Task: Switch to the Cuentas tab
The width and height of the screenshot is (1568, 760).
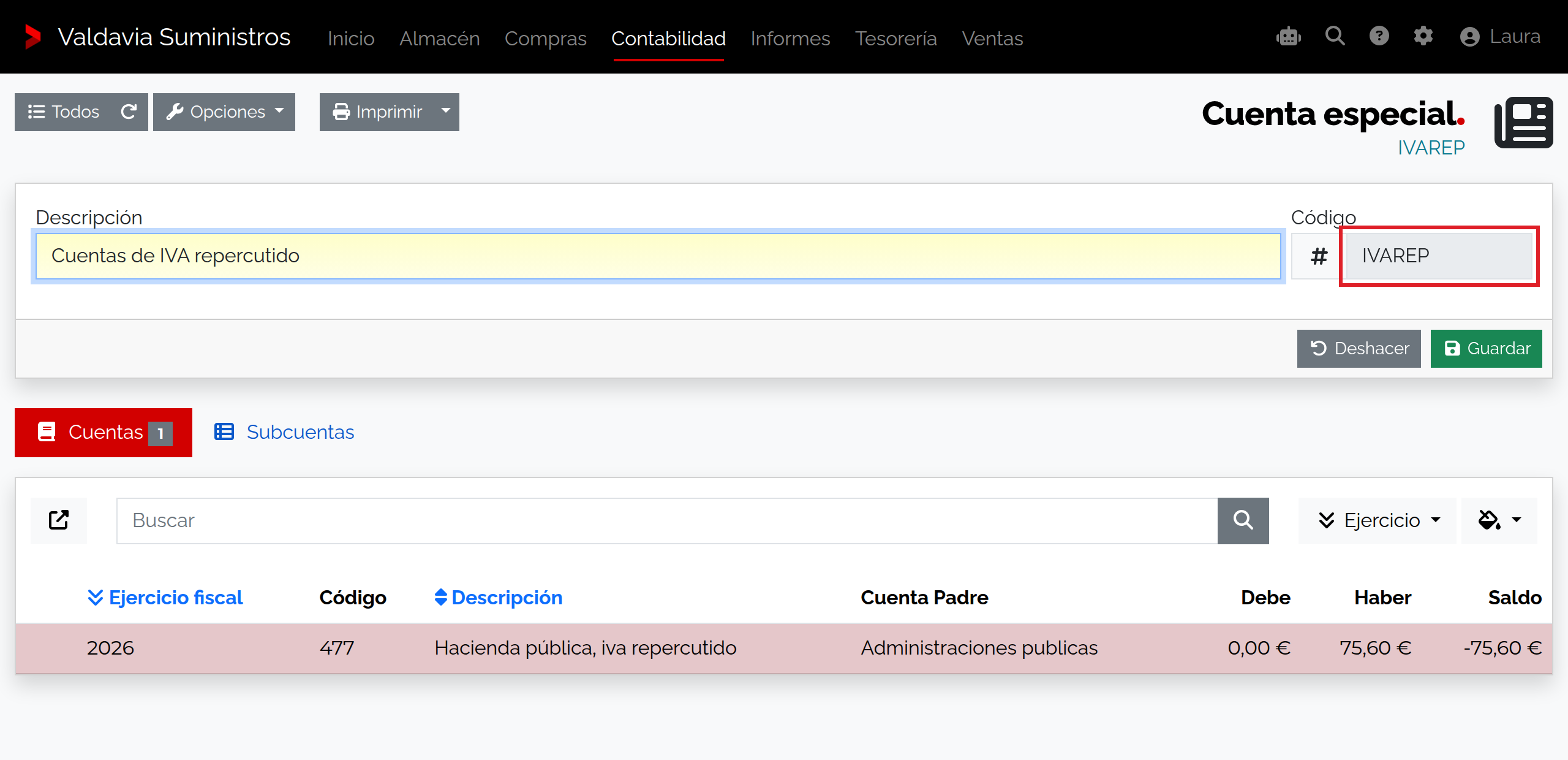Action: click(x=104, y=433)
